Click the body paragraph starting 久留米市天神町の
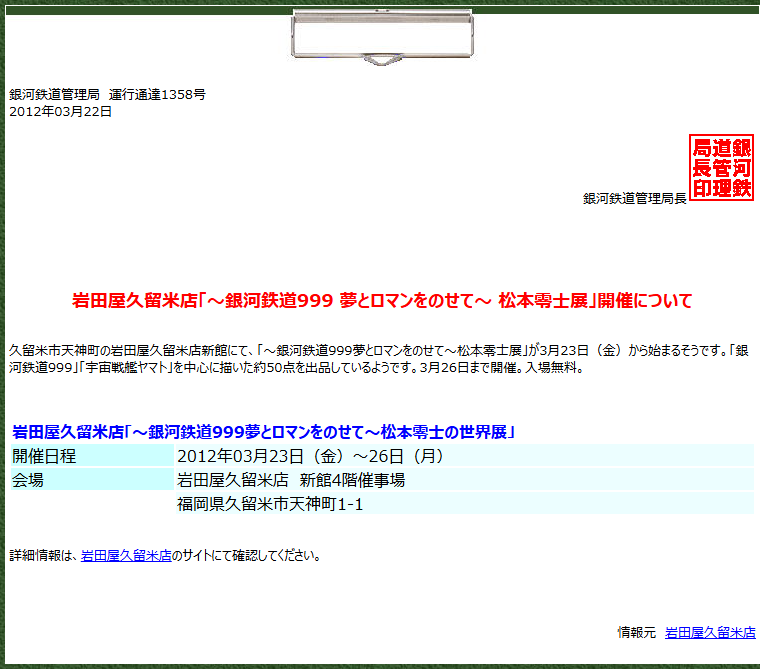760x669 pixels. pos(379,359)
